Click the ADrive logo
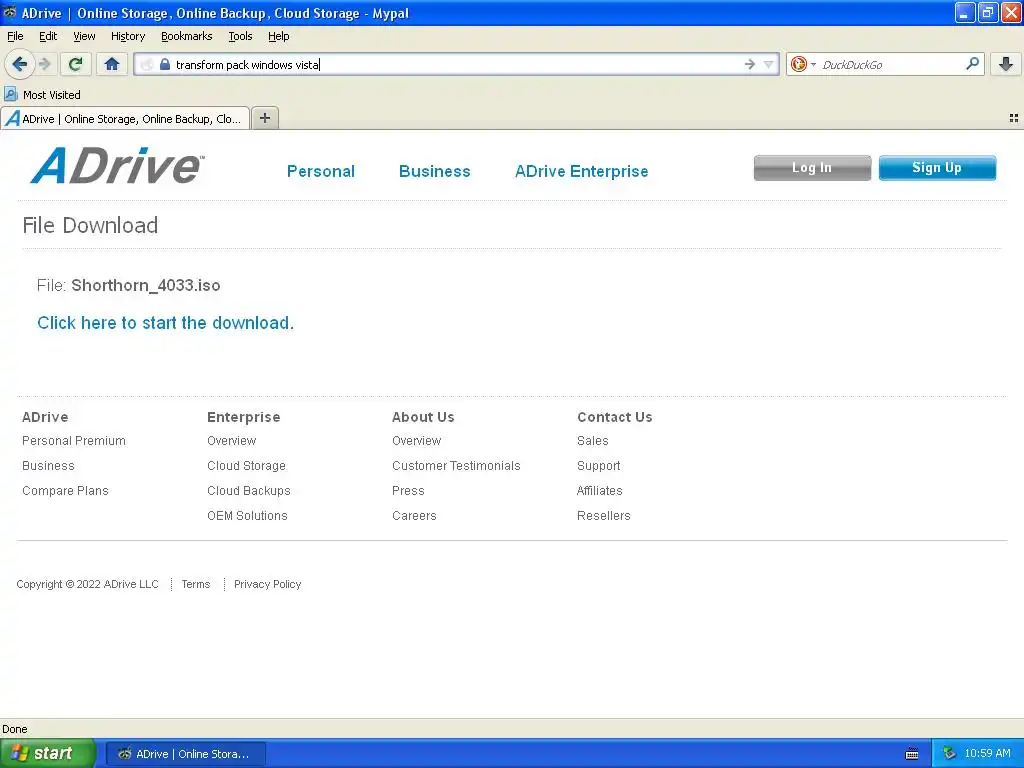 (118, 166)
